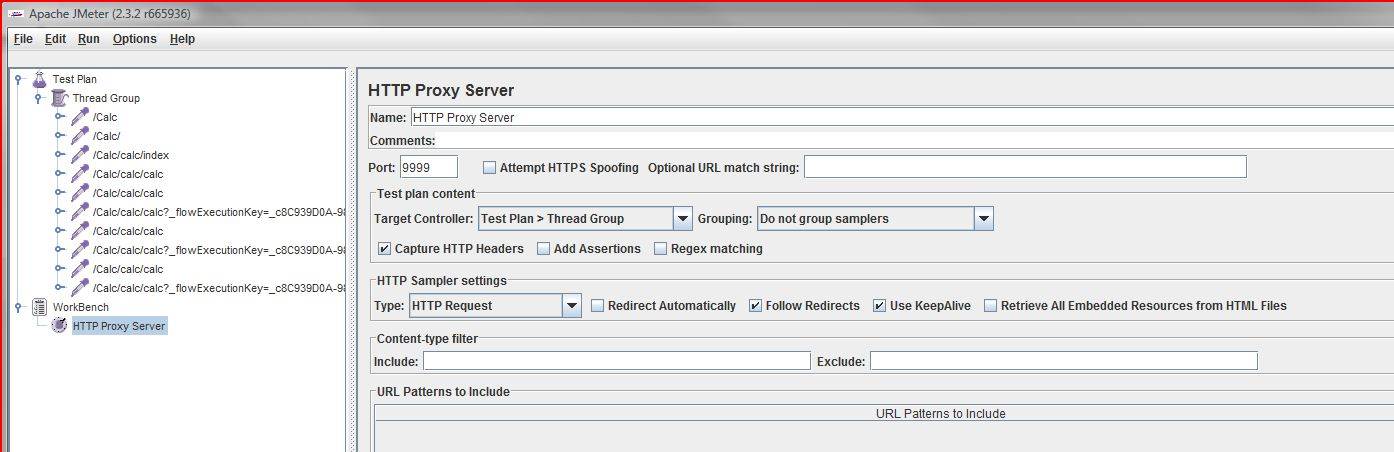Open the Edit menu
This screenshot has width=1394, height=452.
55,39
